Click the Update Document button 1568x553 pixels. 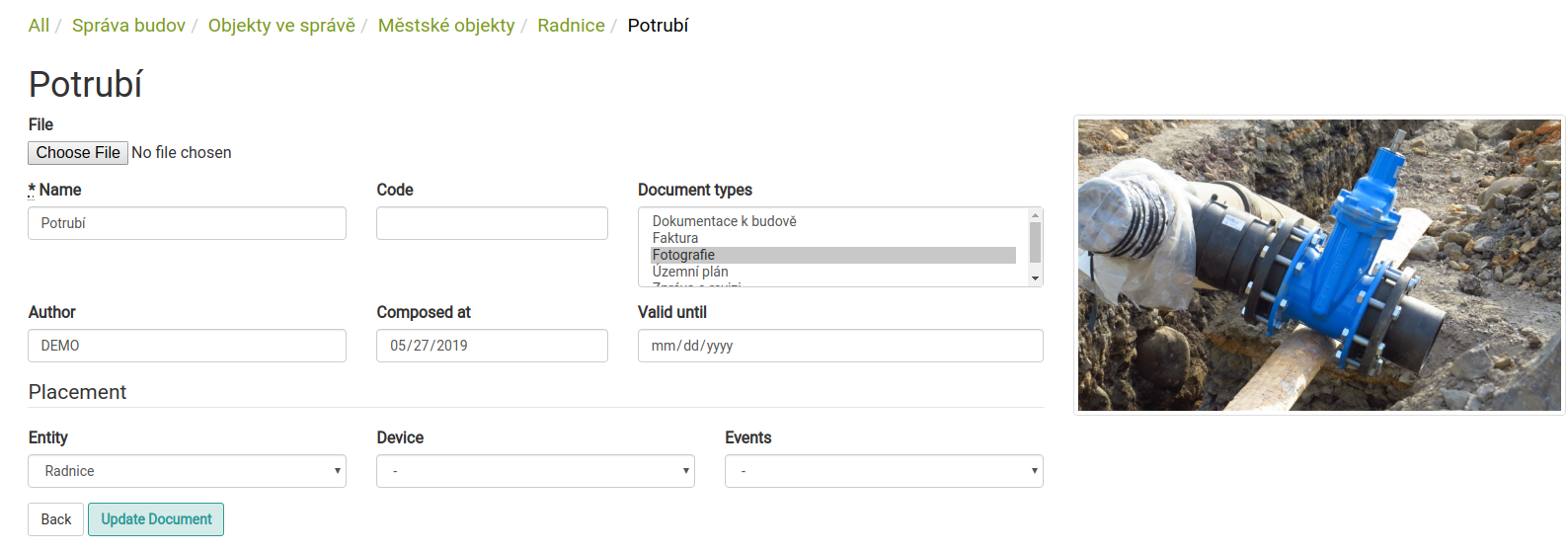156,519
